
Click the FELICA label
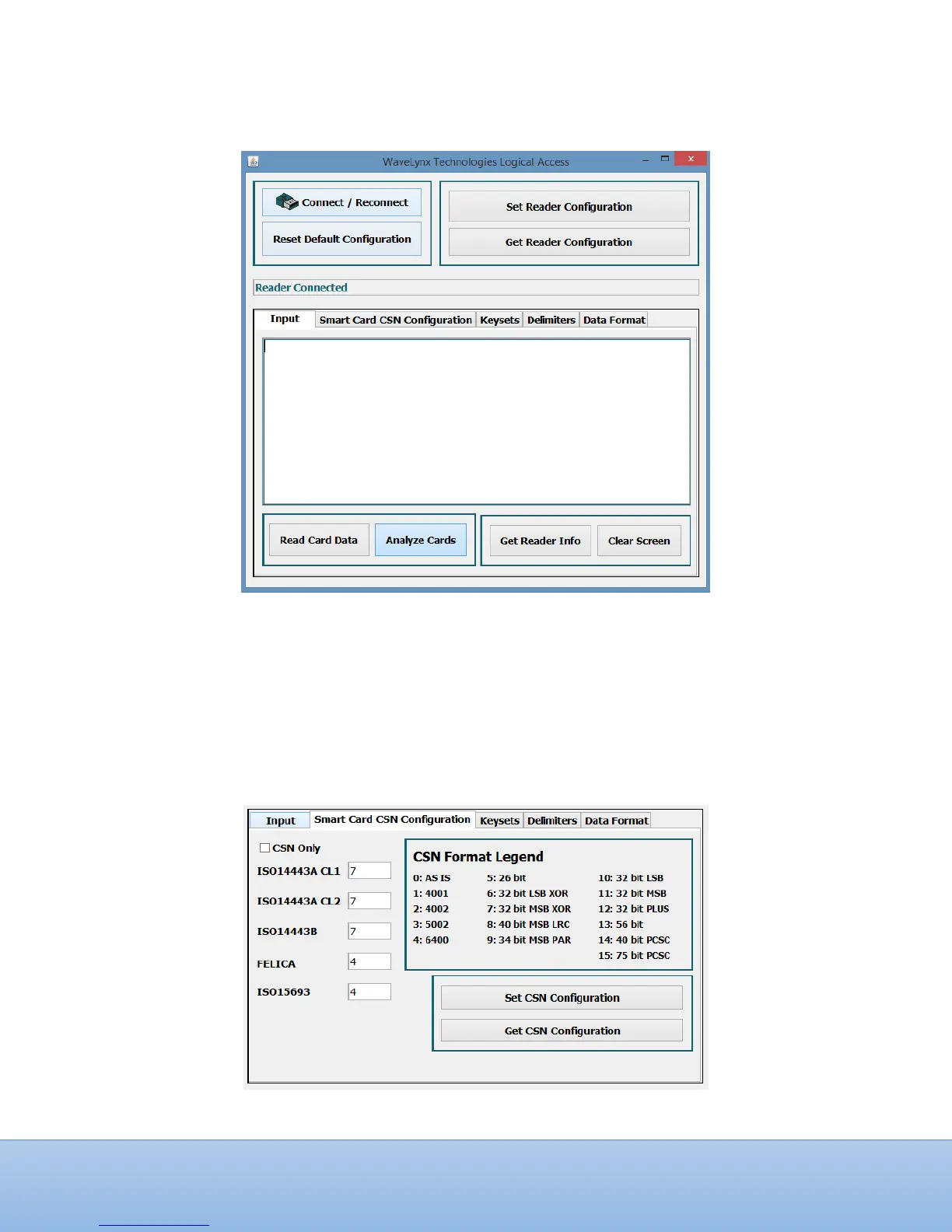click(276, 964)
